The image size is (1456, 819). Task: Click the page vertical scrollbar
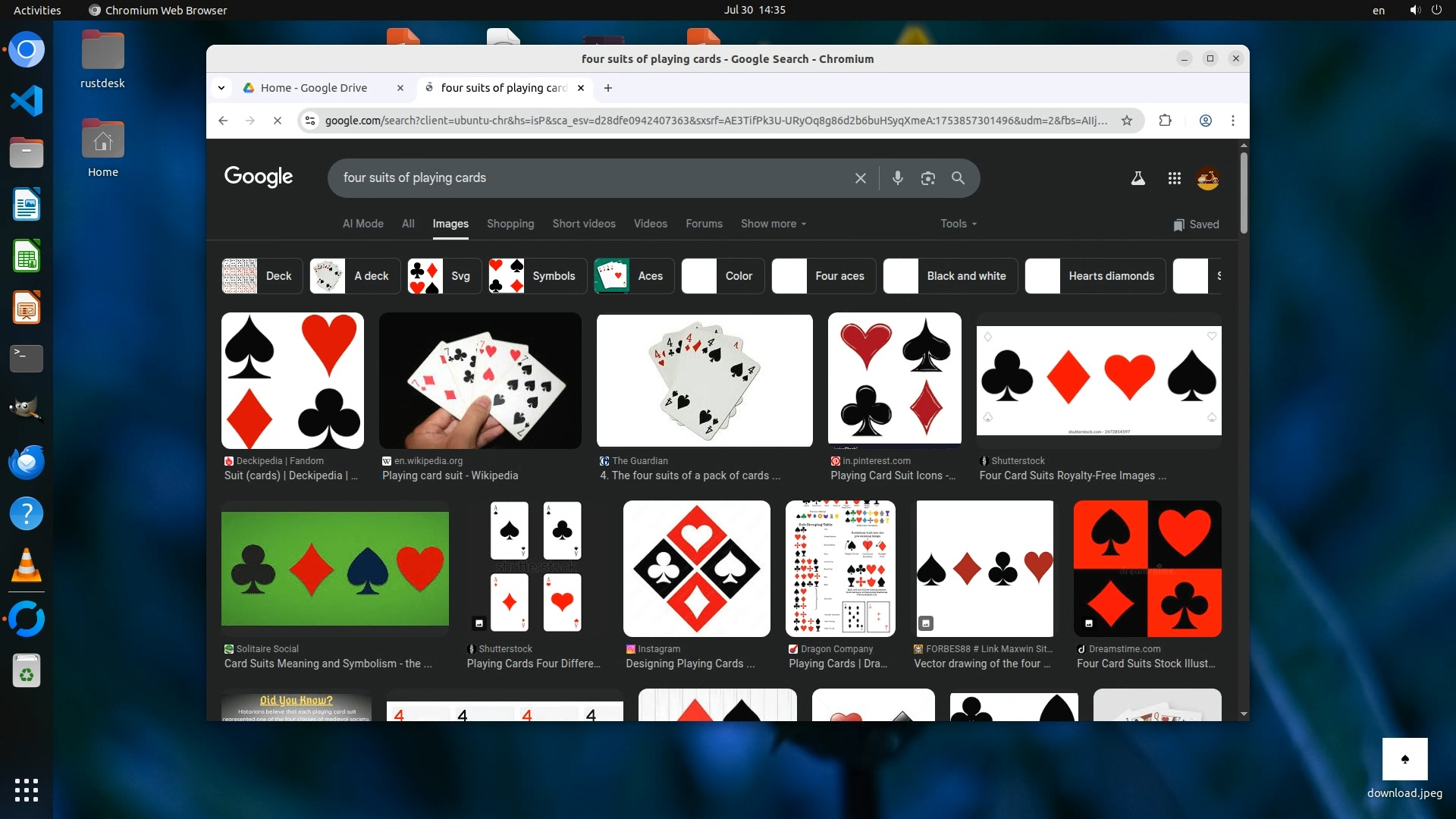coord(1244,193)
